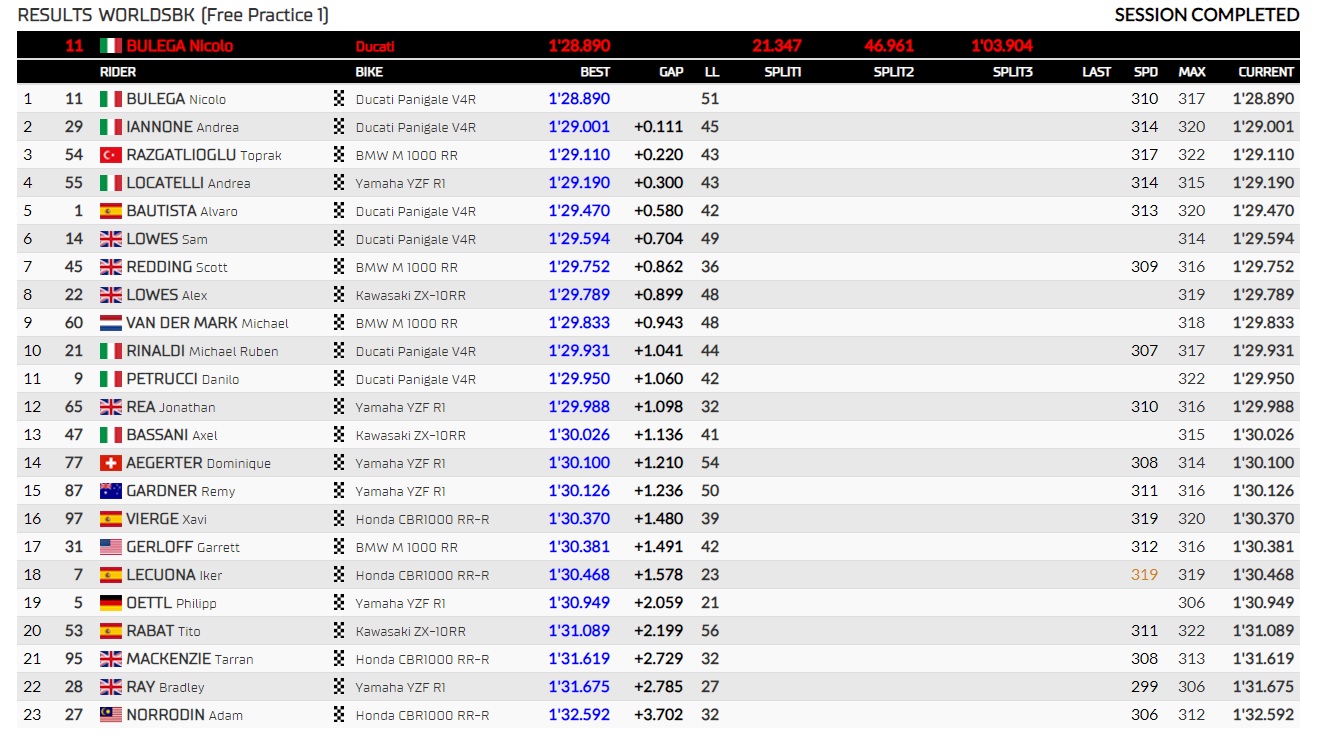Open rider BAUTISTA Alvaro
Viewport: 1325px width, 737px height.
click(x=182, y=211)
